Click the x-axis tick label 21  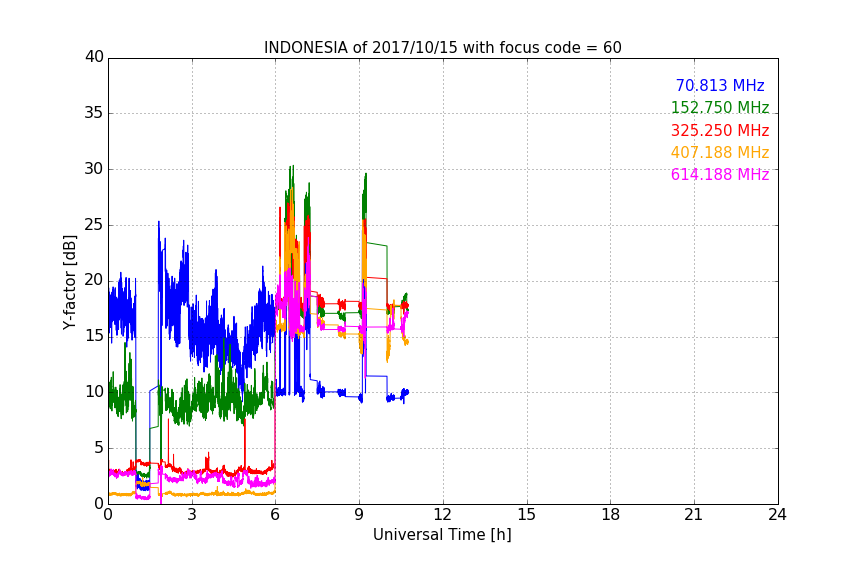point(694,515)
